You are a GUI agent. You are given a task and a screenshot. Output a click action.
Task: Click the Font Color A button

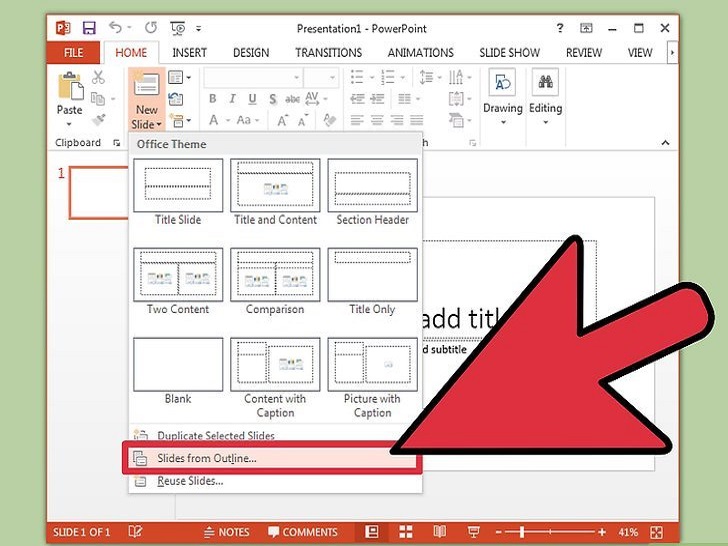coord(213,120)
